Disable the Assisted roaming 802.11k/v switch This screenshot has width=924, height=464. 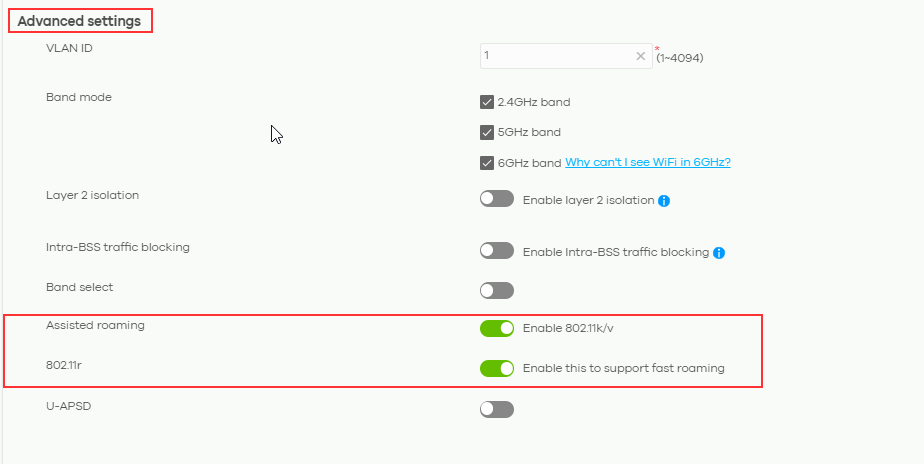(497, 328)
